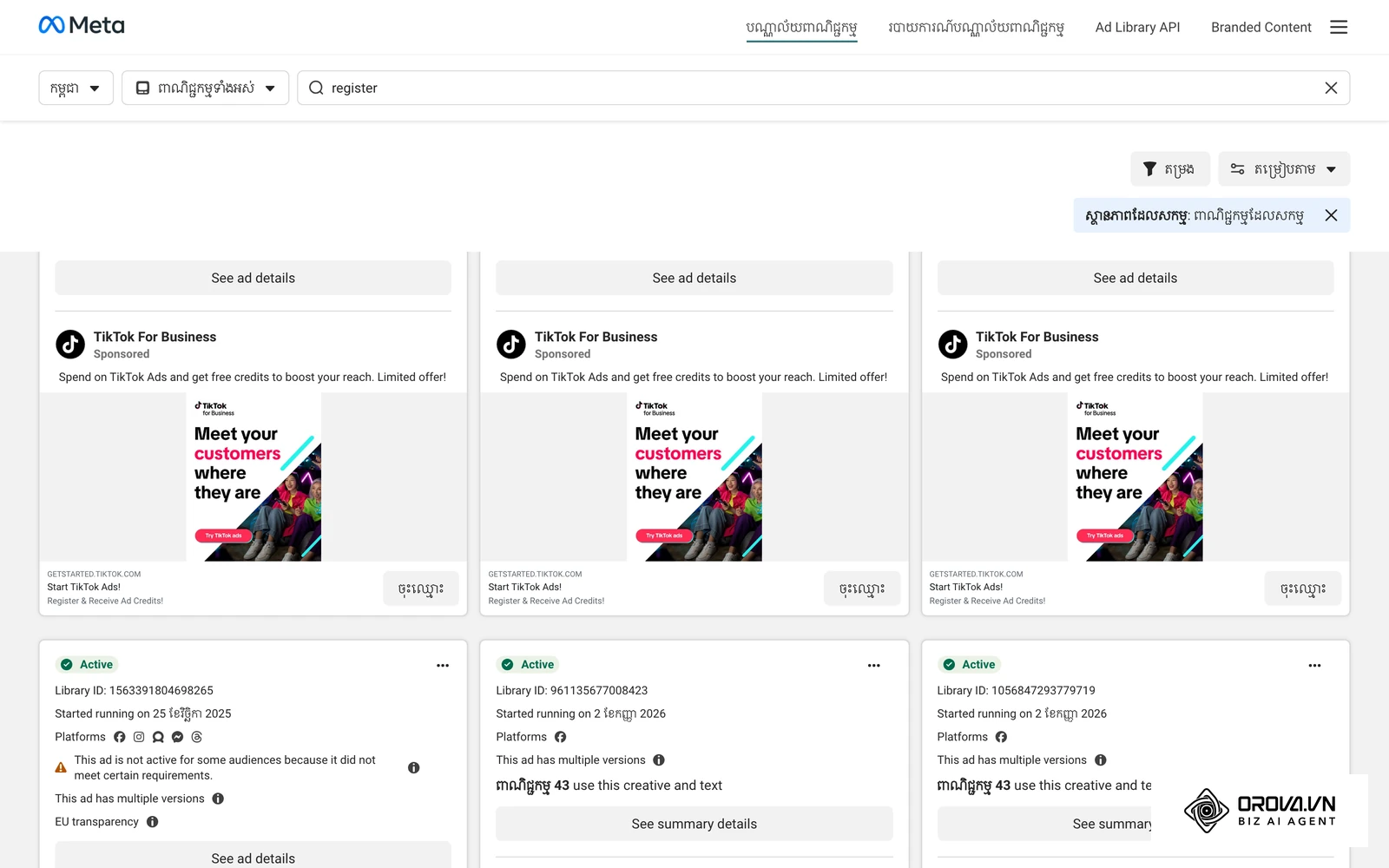The height and width of the screenshot is (868, 1389).
Task: Open the sort-by dropdown
Action: click(1283, 168)
